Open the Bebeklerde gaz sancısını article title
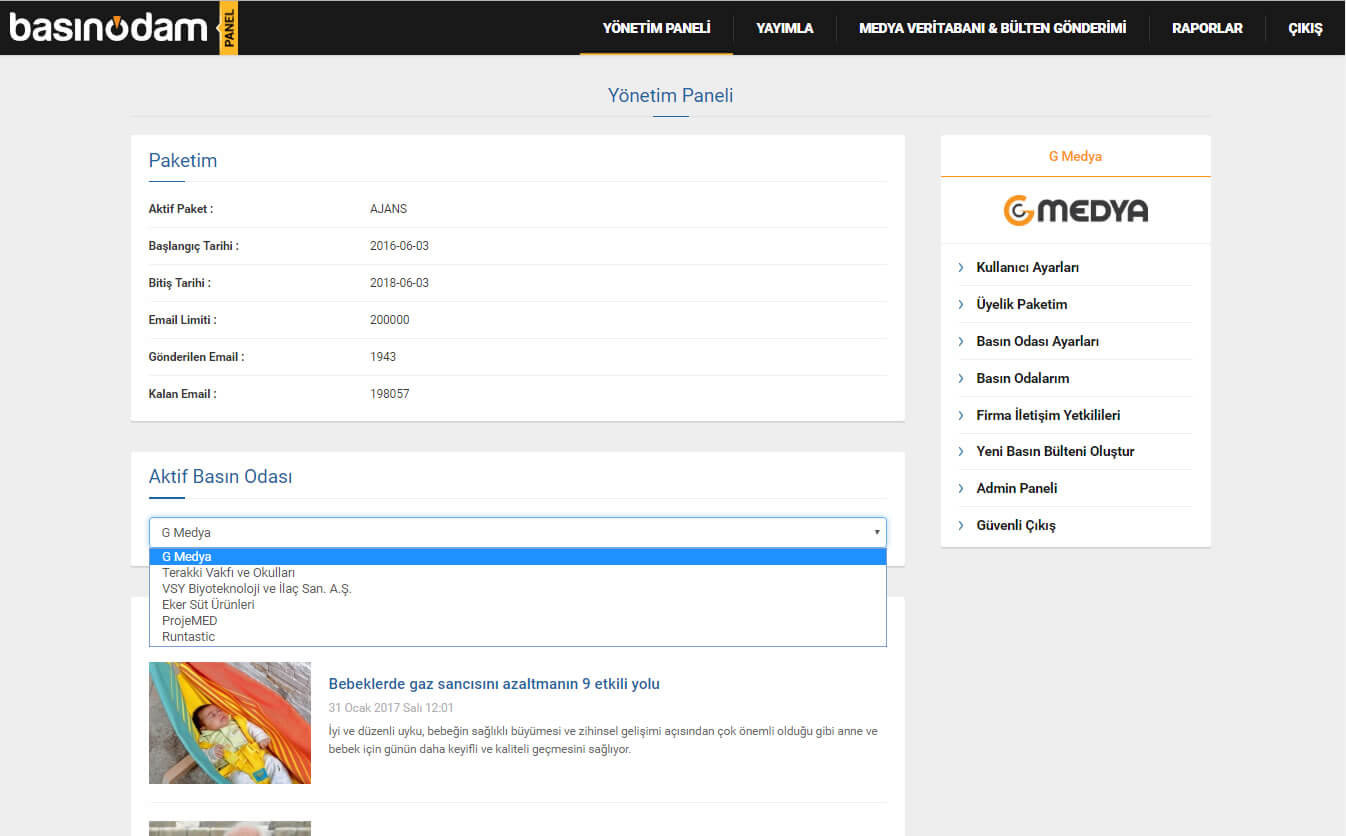 pyautogui.click(x=494, y=684)
